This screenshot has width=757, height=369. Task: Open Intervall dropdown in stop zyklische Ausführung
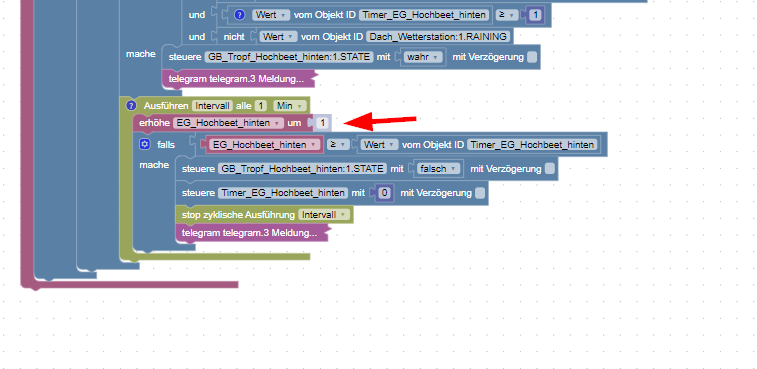tap(324, 214)
